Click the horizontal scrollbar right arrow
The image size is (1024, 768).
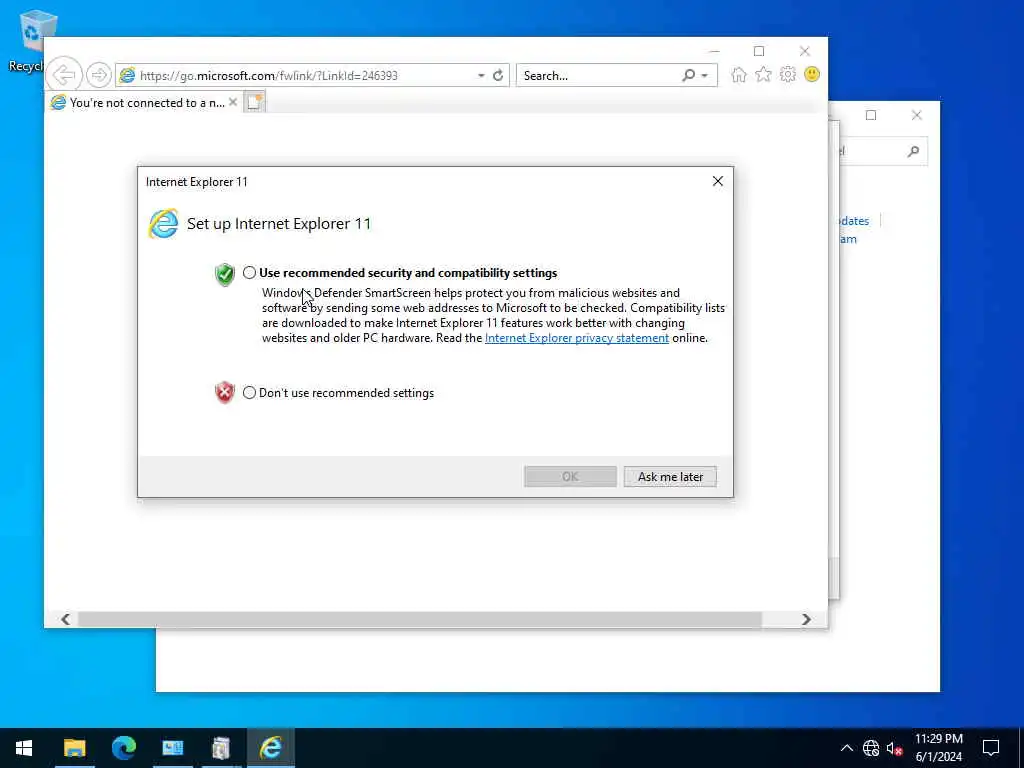806,619
